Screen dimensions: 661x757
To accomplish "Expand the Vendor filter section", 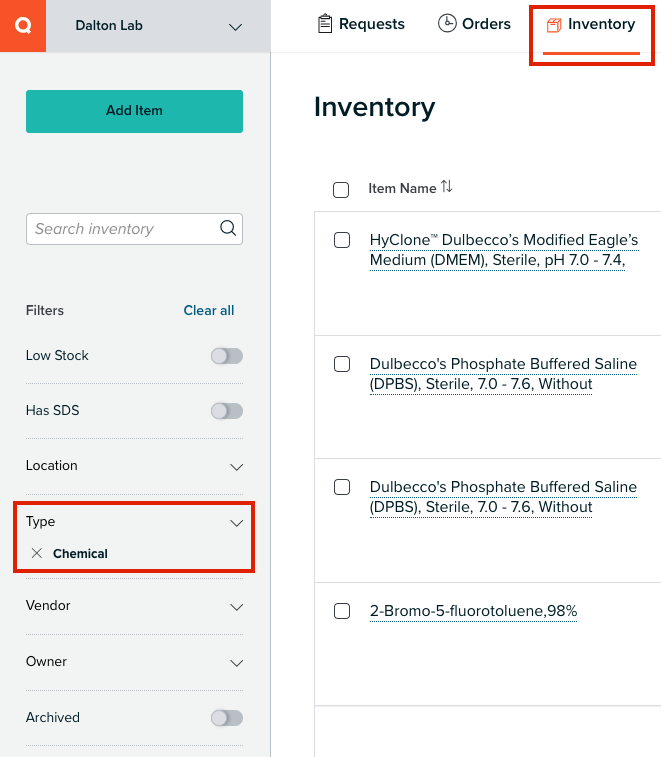I will coord(134,606).
